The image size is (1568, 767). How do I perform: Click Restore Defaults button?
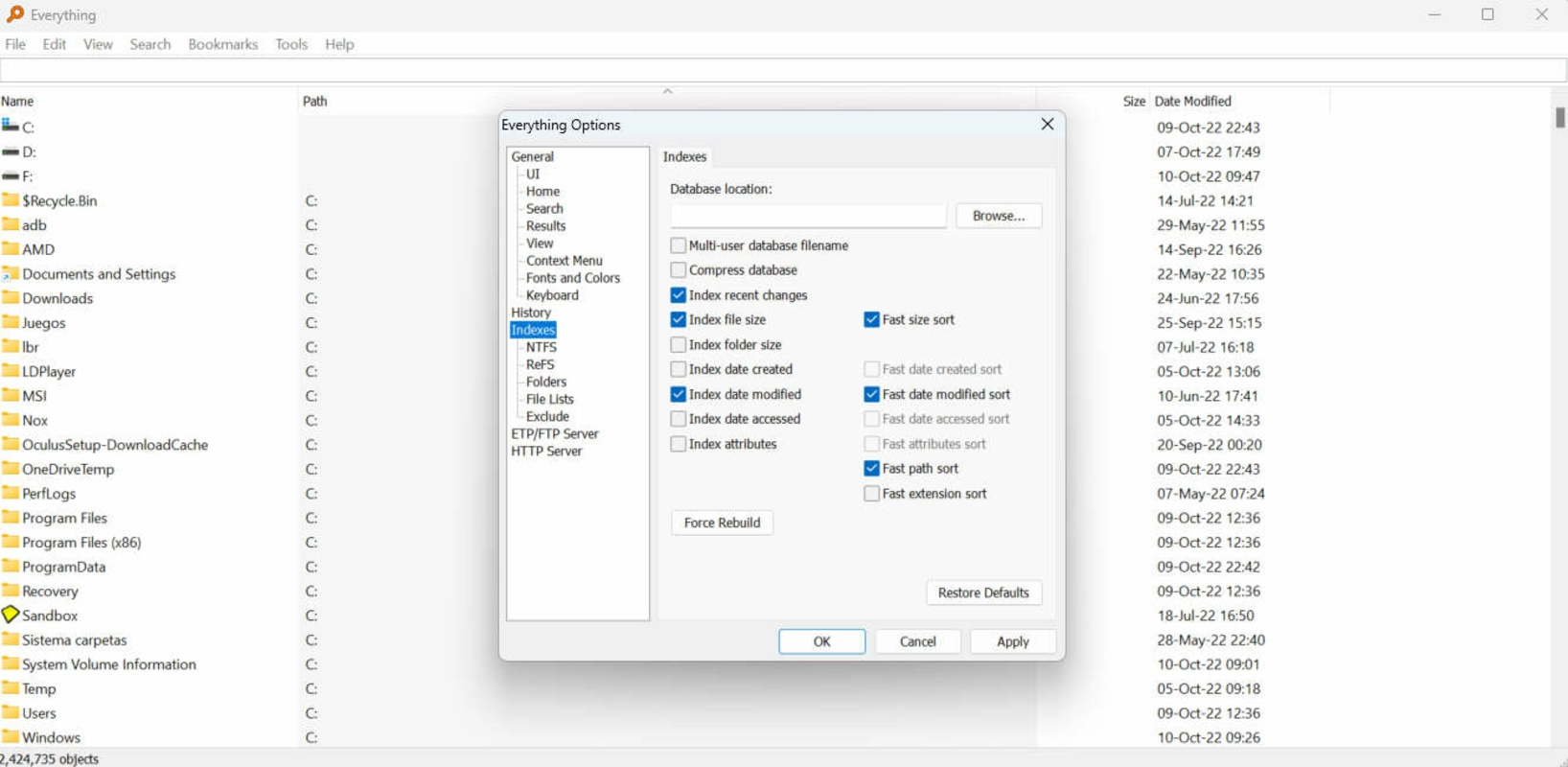[983, 593]
